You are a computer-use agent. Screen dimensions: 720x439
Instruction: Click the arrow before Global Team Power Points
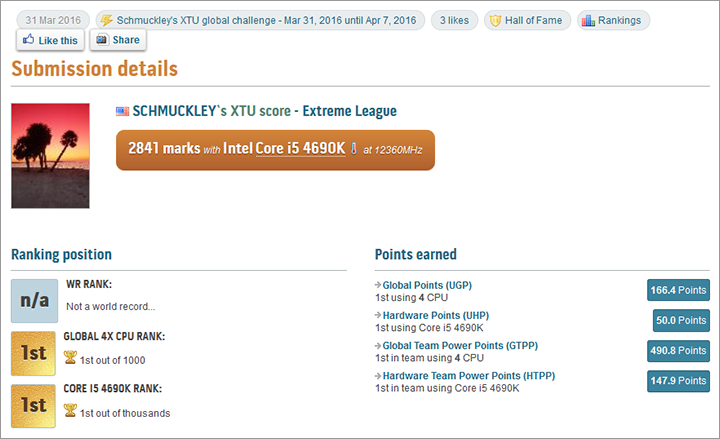pyautogui.click(x=378, y=345)
